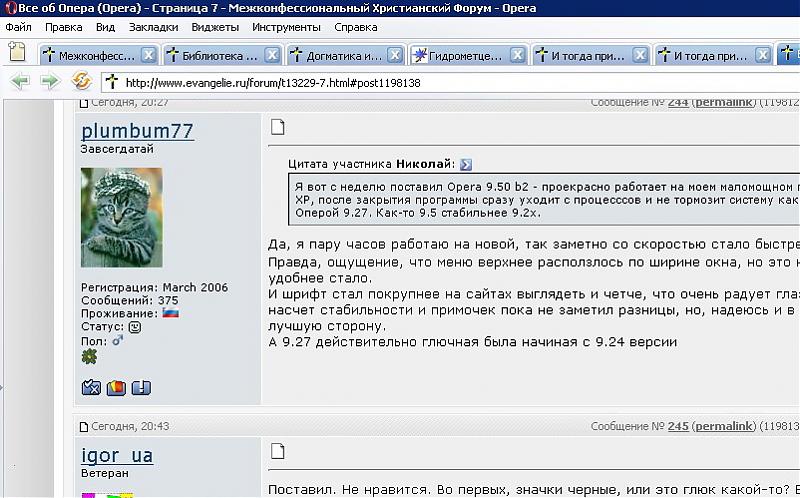The width and height of the screenshot is (800, 498).
Task: Click the exclamation report icon under plumbum77's profile
Action: [x=141, y=387]
